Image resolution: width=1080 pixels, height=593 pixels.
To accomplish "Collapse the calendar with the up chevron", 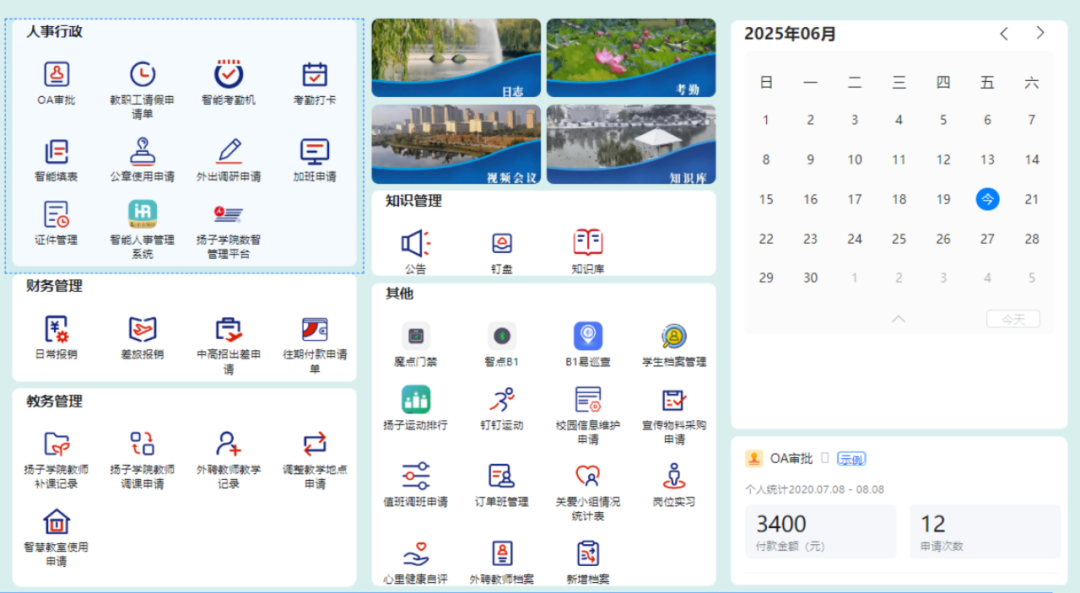I will pos(896,318).
